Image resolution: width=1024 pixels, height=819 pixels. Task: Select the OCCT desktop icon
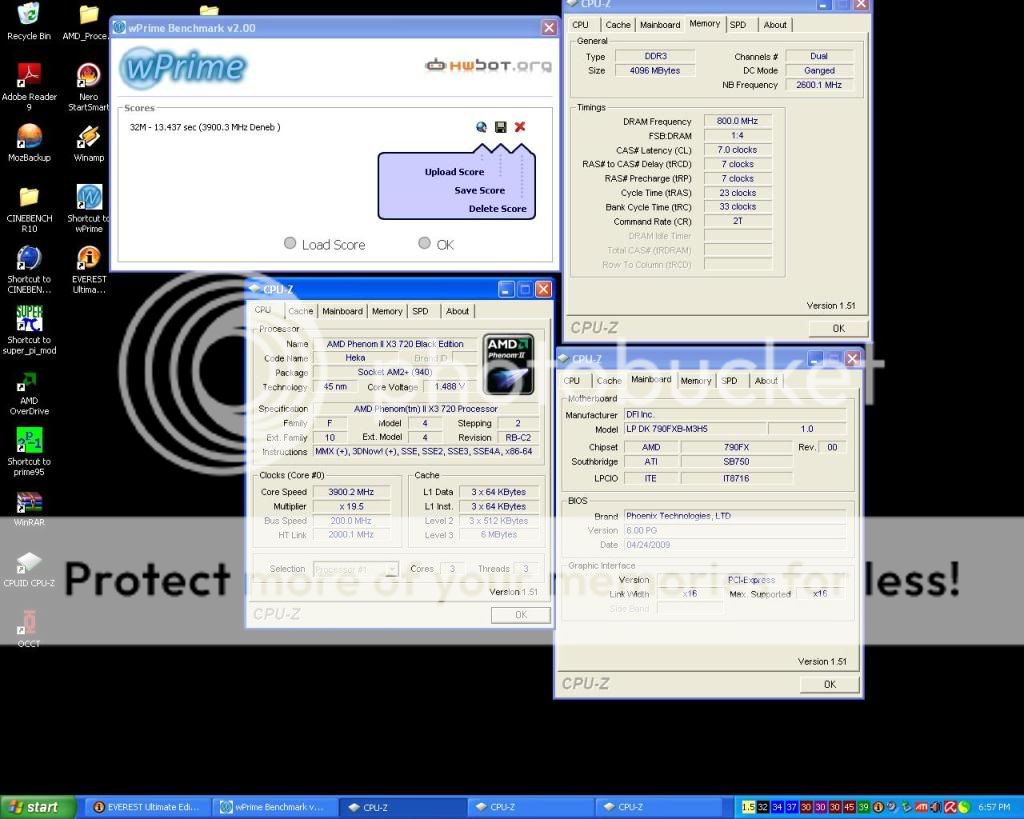(29, 628)
